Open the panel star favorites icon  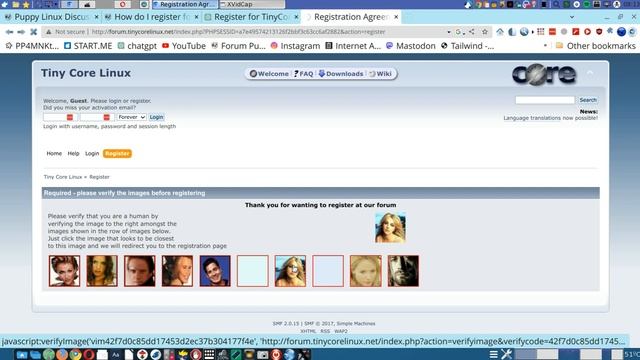coord(27,4)
